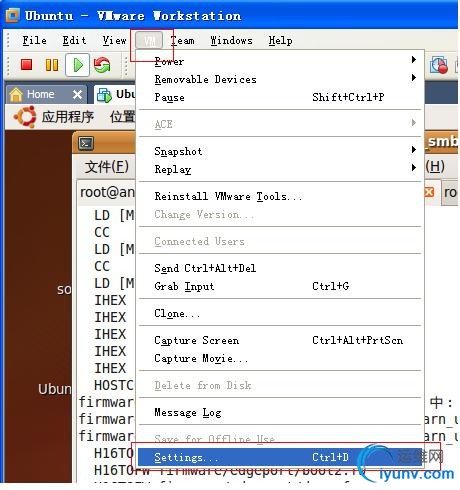Open the File menu
Screen dimensions: 460x490
coord(34,41)
